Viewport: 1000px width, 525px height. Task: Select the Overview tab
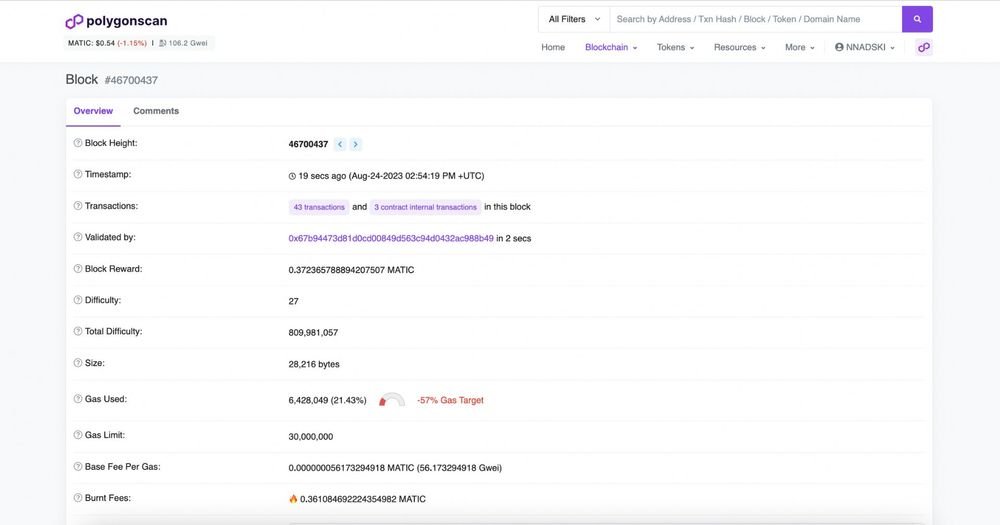(x=93, y=111)
